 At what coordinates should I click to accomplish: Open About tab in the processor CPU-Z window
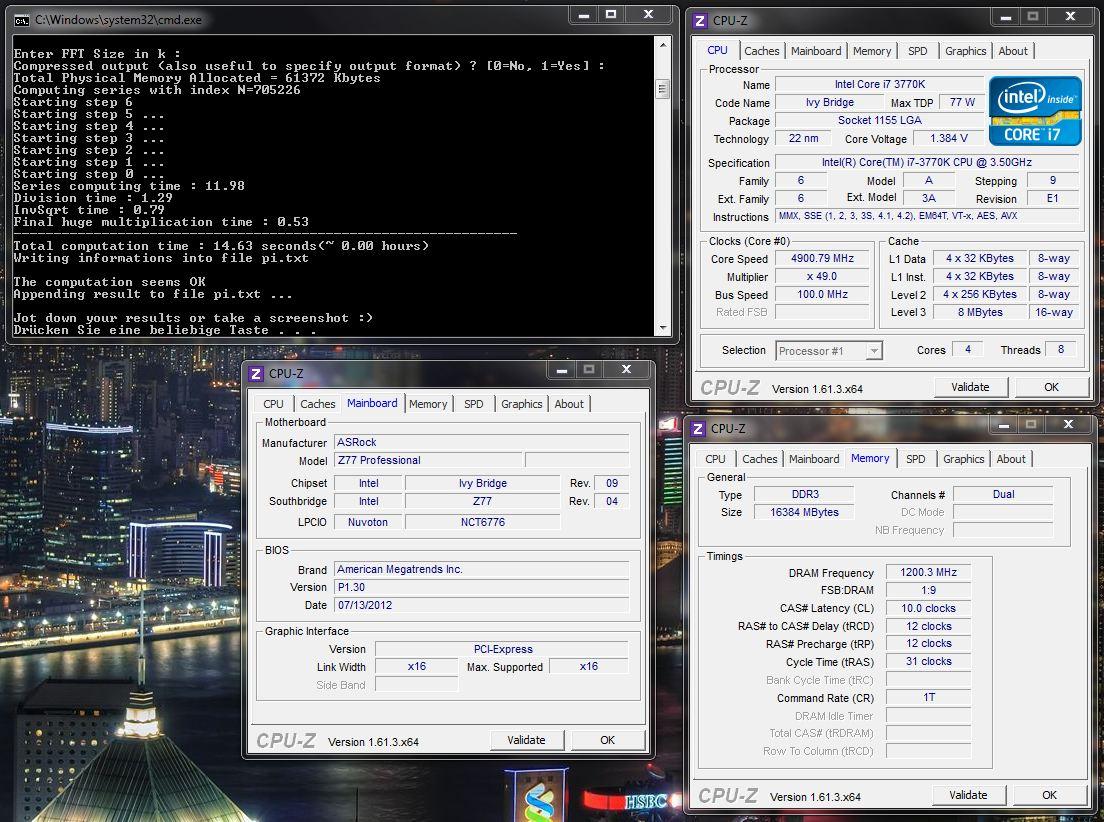1012,51
